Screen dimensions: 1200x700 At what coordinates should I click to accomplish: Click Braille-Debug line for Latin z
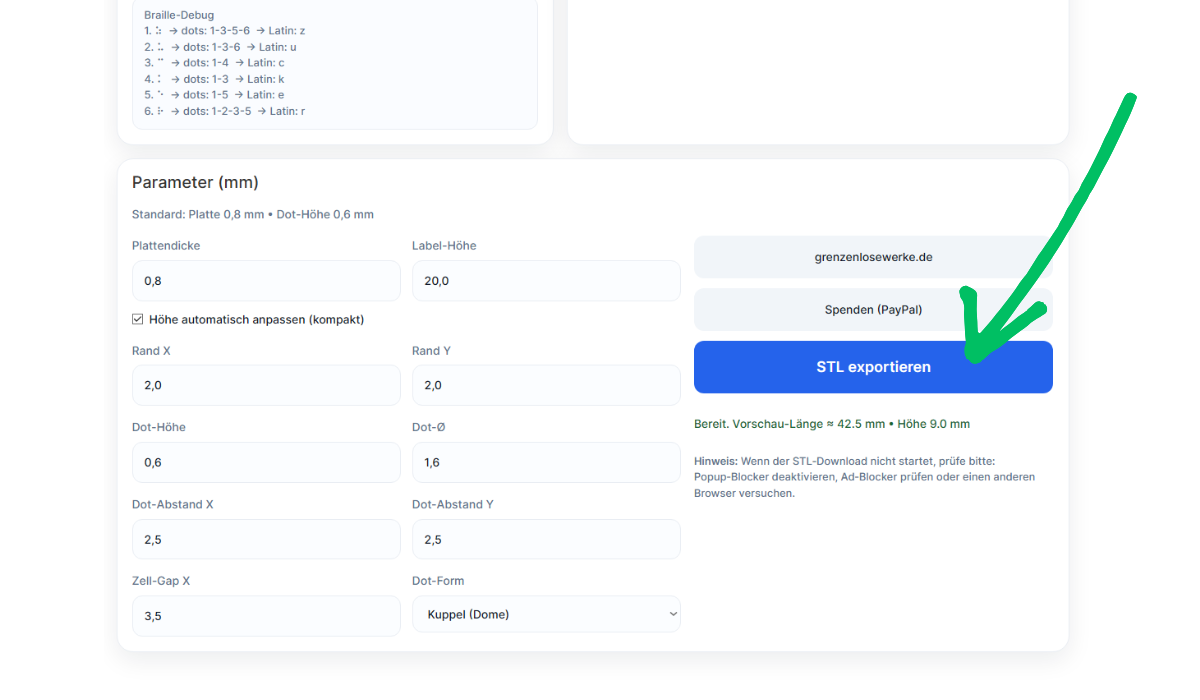click(225, 31)
